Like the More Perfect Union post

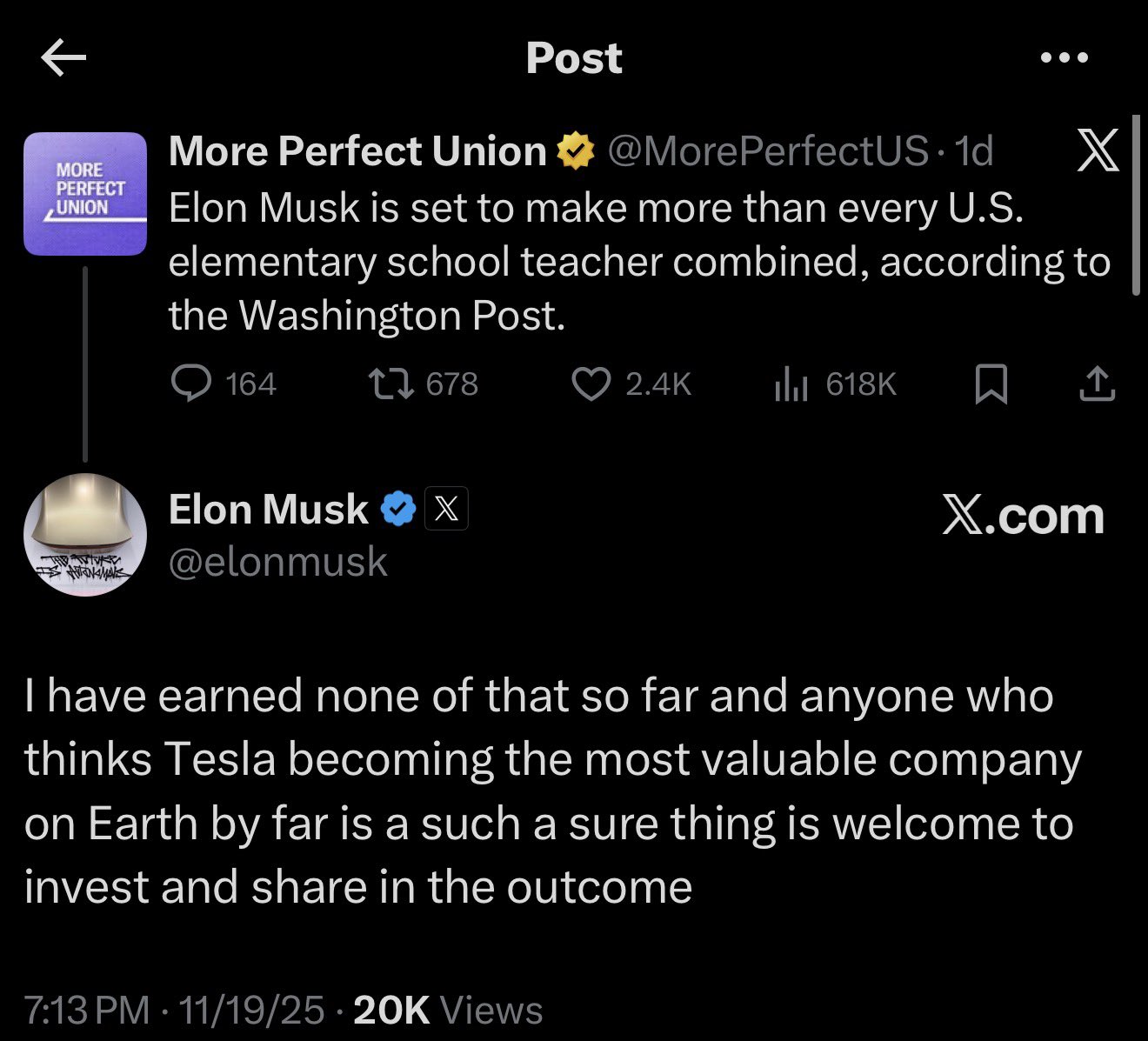point(591,384)
